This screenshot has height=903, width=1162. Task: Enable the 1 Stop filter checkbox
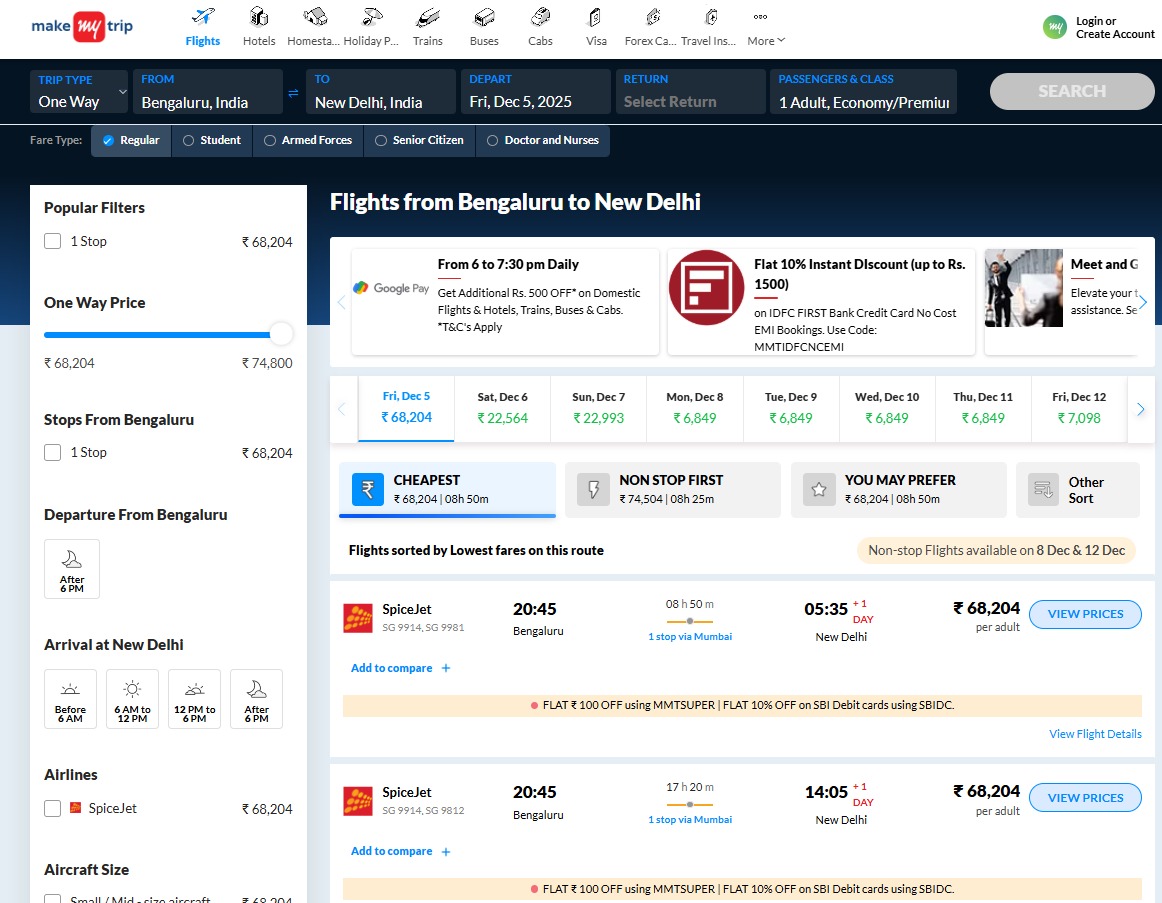pos(51,240)
